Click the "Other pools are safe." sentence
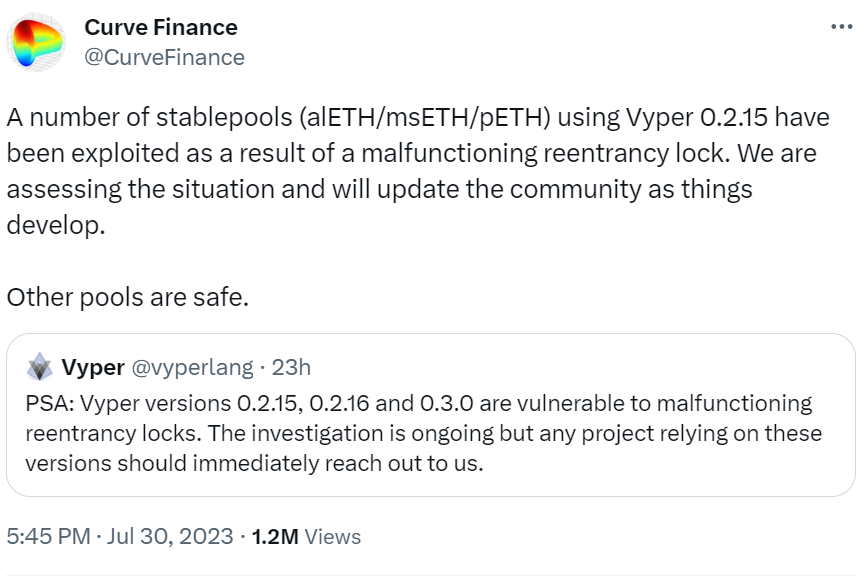Screen dimensions: 865x577 (127, 297)
